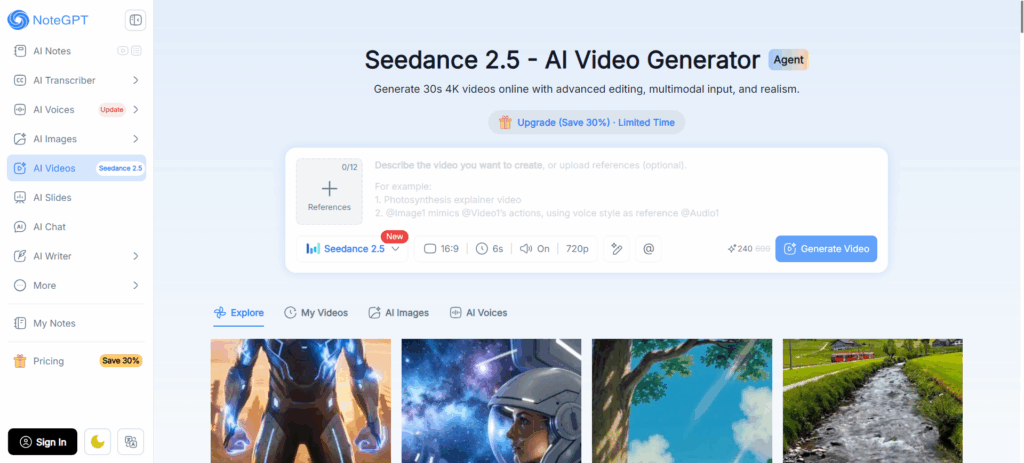Image resolution: width=1024 pixels, height=463 pixels.
Task: Click the @ mention icon
Action: coord(648,249)
